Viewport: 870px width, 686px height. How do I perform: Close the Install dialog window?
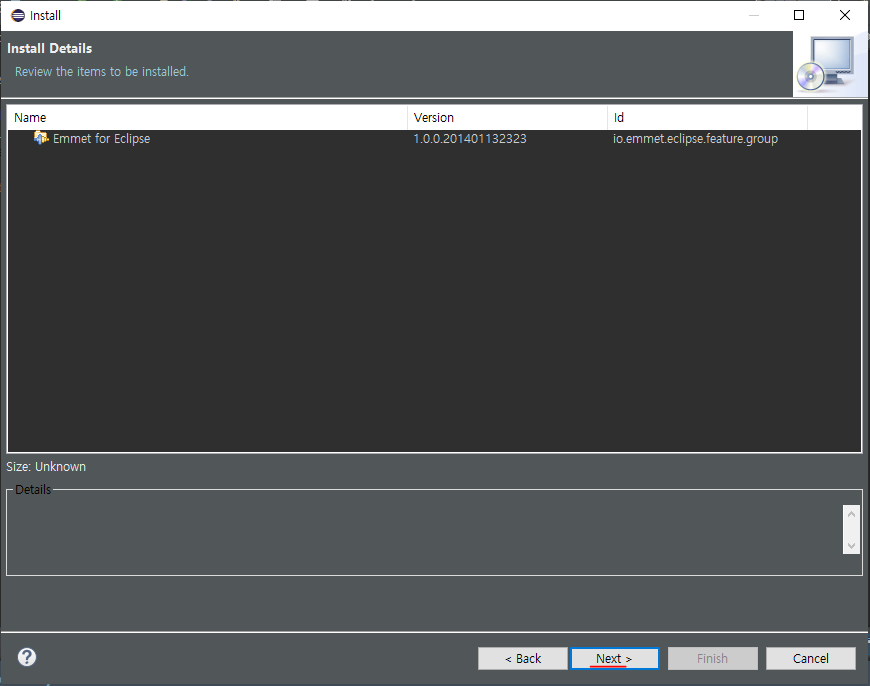(844, 15)
